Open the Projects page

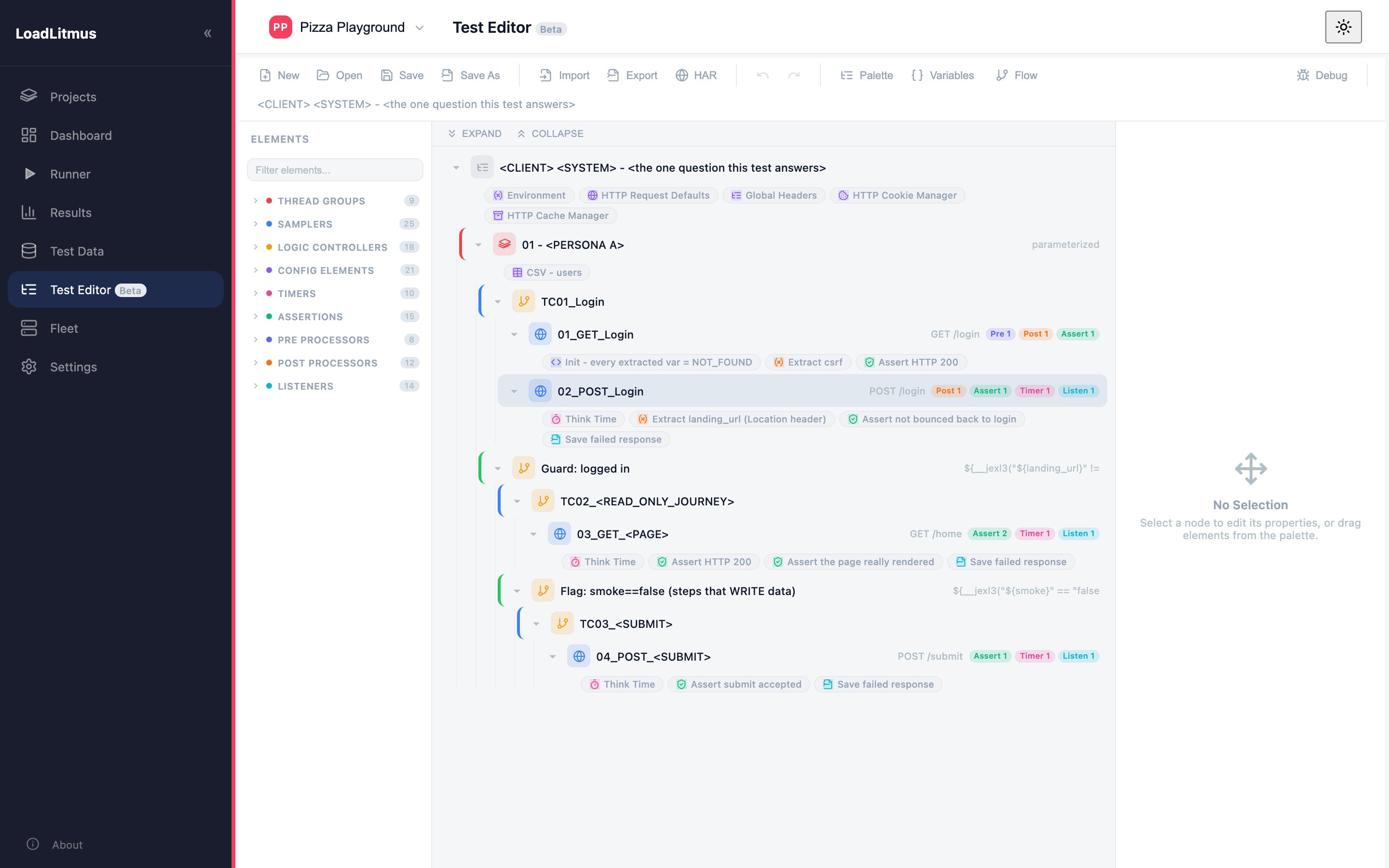[115, 96]
